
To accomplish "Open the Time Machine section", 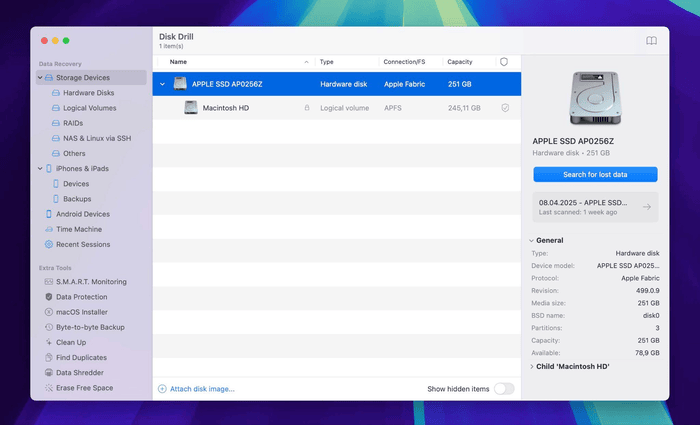I will 79,229.
